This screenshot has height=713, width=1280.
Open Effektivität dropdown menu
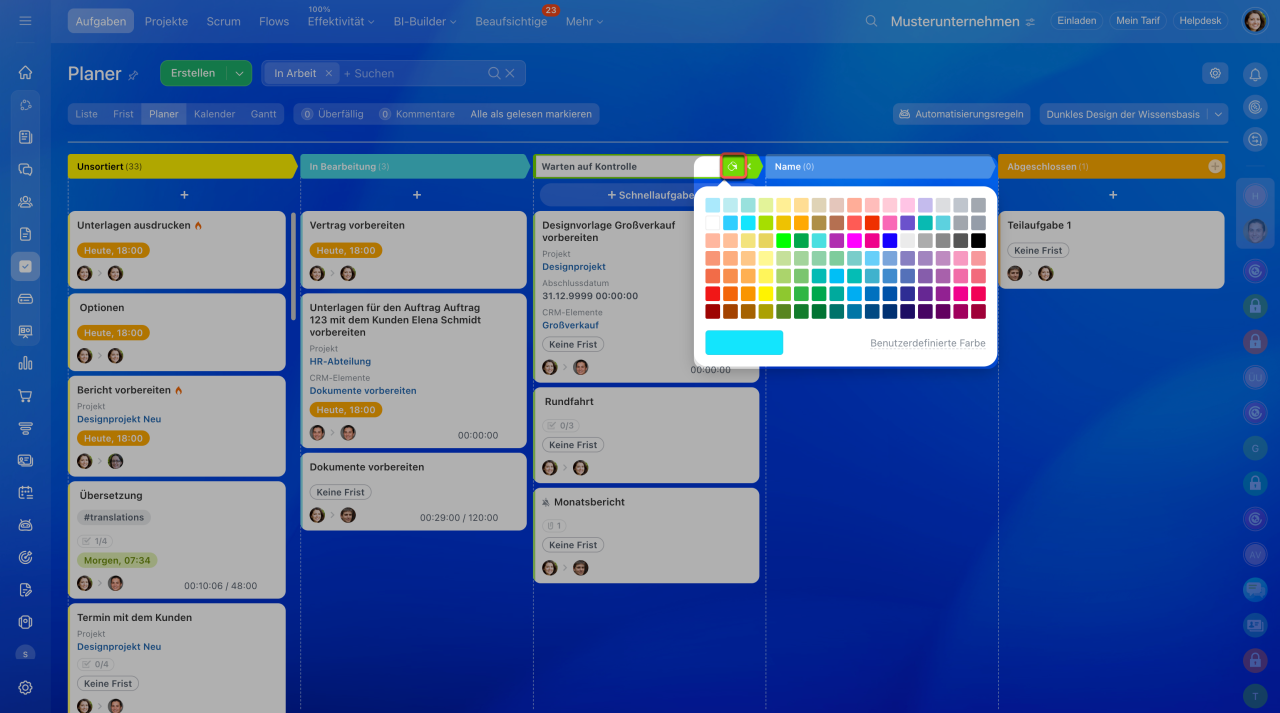point(341,21)
